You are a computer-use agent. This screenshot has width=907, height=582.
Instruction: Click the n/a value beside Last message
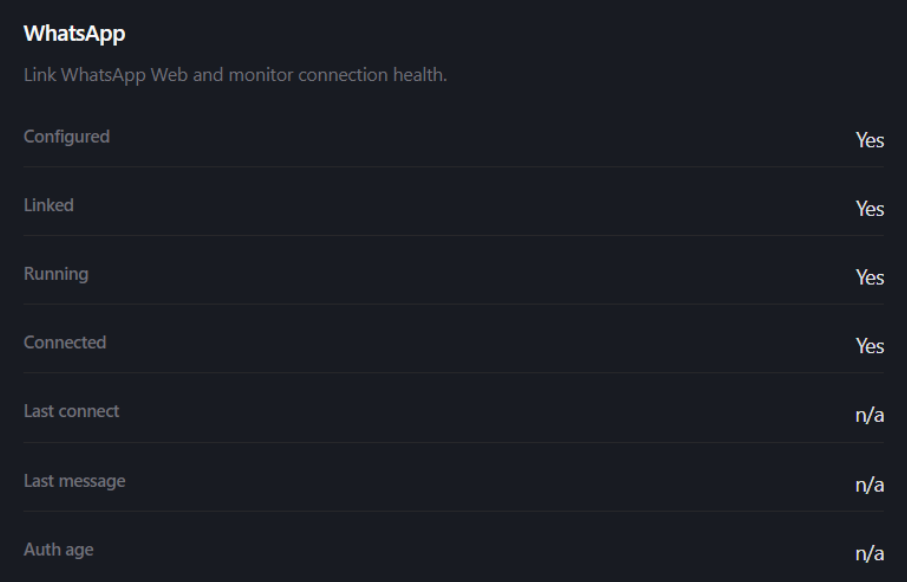[870, 485]
